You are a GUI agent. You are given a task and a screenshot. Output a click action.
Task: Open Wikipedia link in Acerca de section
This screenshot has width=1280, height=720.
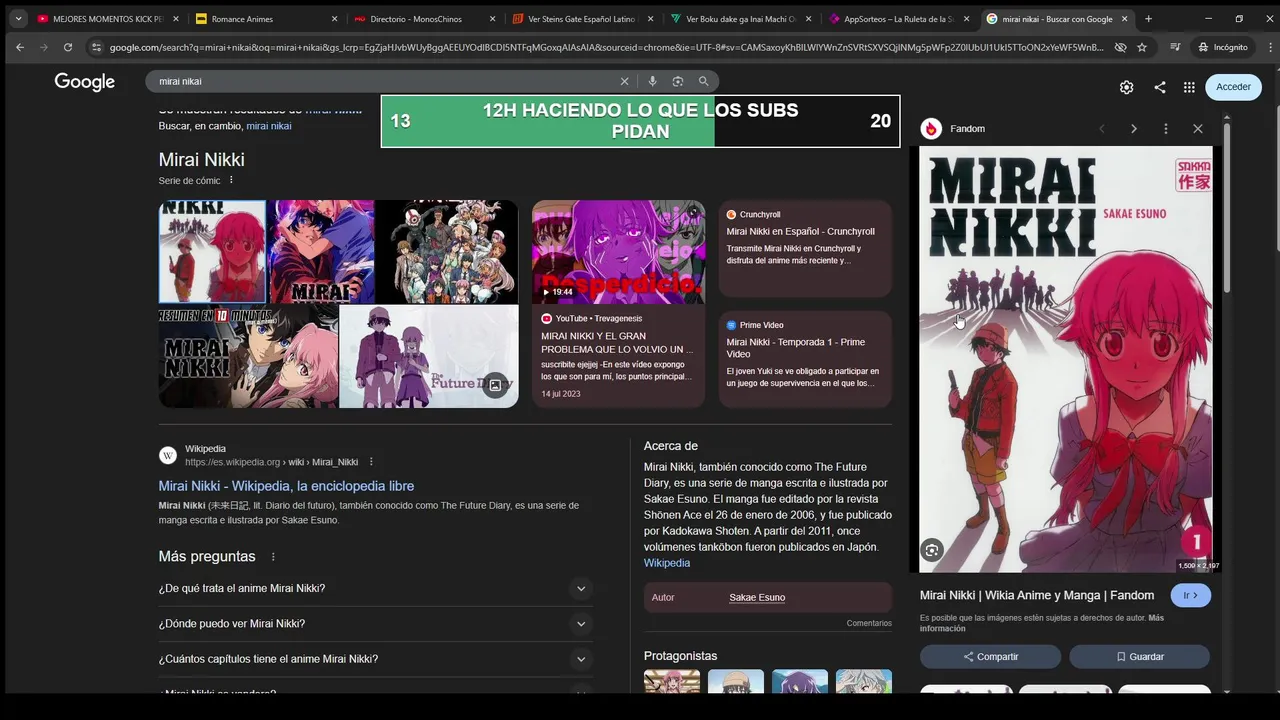[x=667, y=563]
